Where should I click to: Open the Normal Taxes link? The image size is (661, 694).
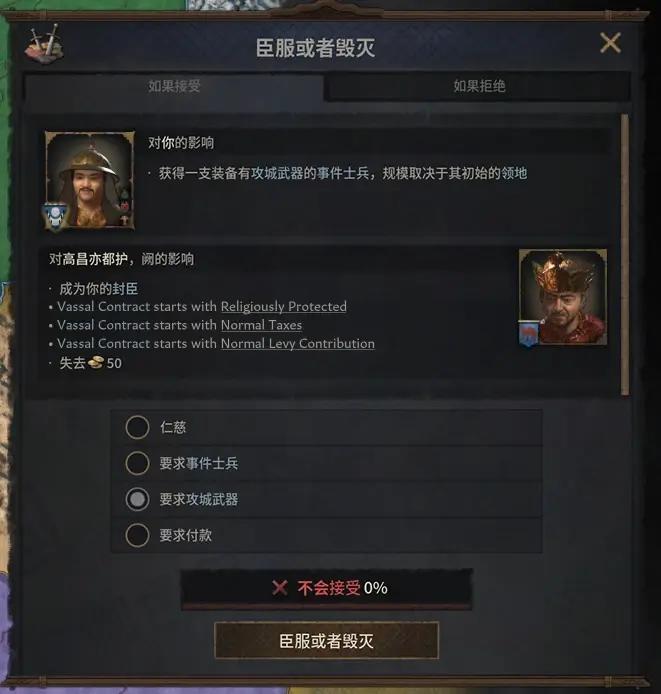[x=261, y=325]
